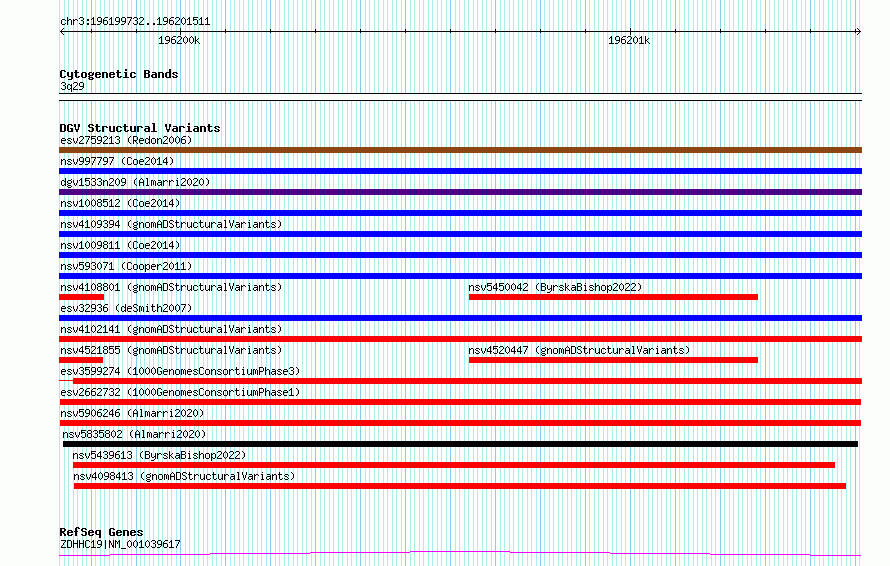
Task: Click the red nsv5450042 variant bar
Action: click(x=613, y=297)
